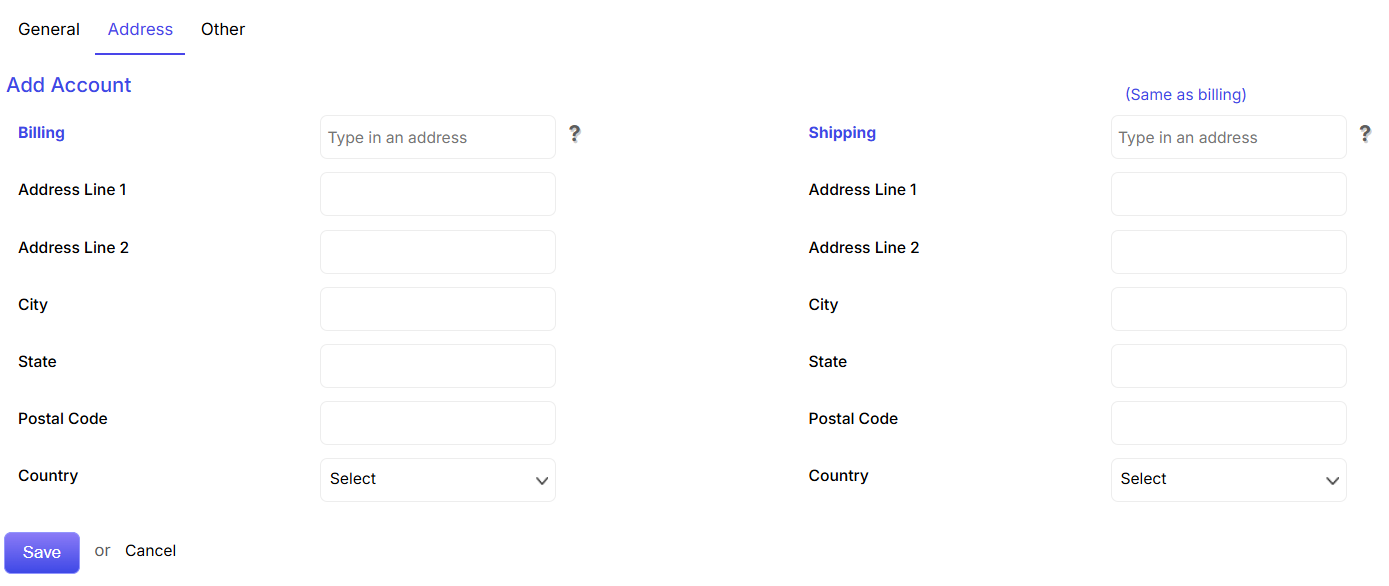The image size is (1389, 586).
Task: Click the Billing Postal Code field
Action: 438,423
